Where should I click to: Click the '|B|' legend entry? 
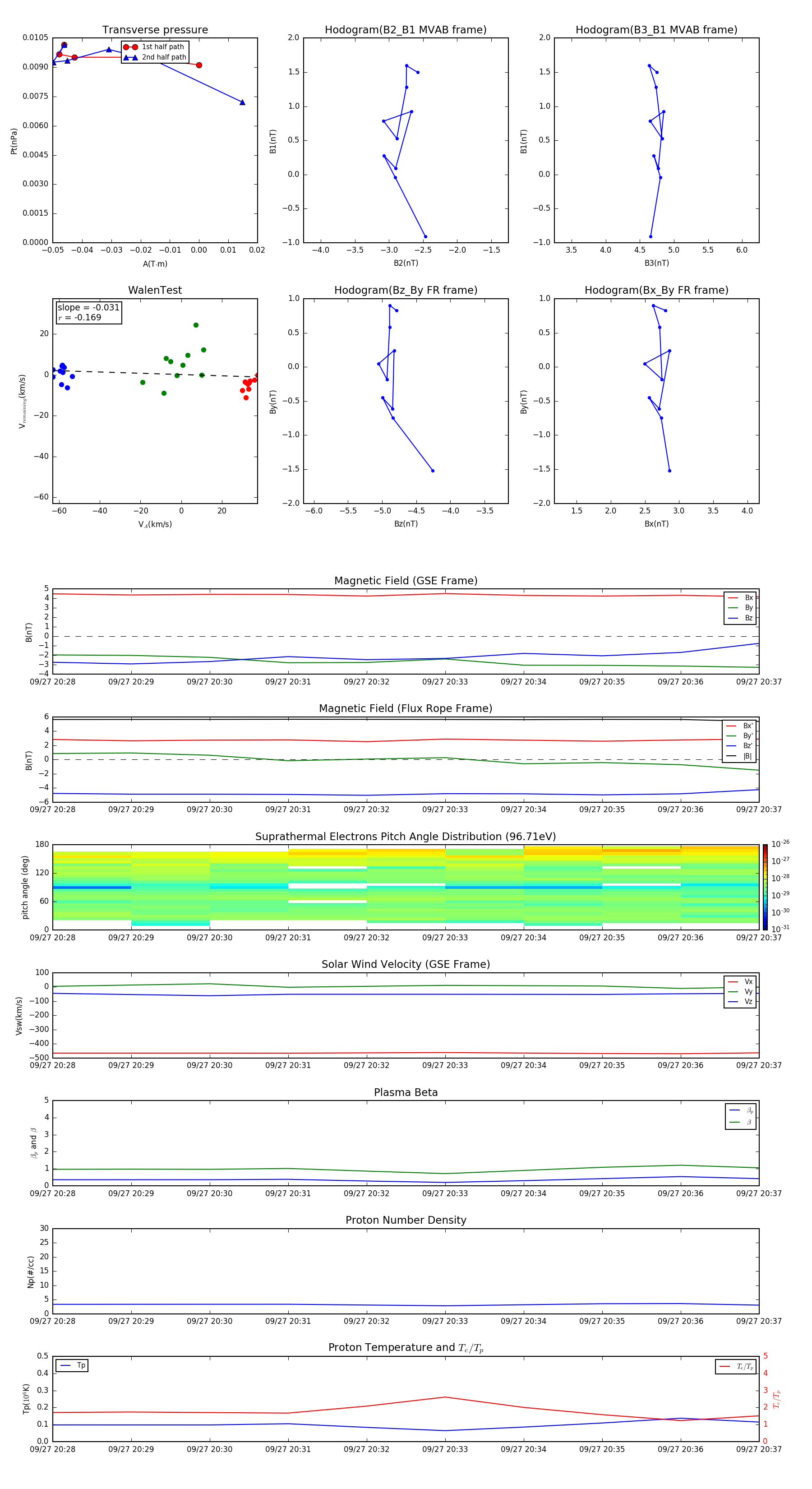(739, 756)
